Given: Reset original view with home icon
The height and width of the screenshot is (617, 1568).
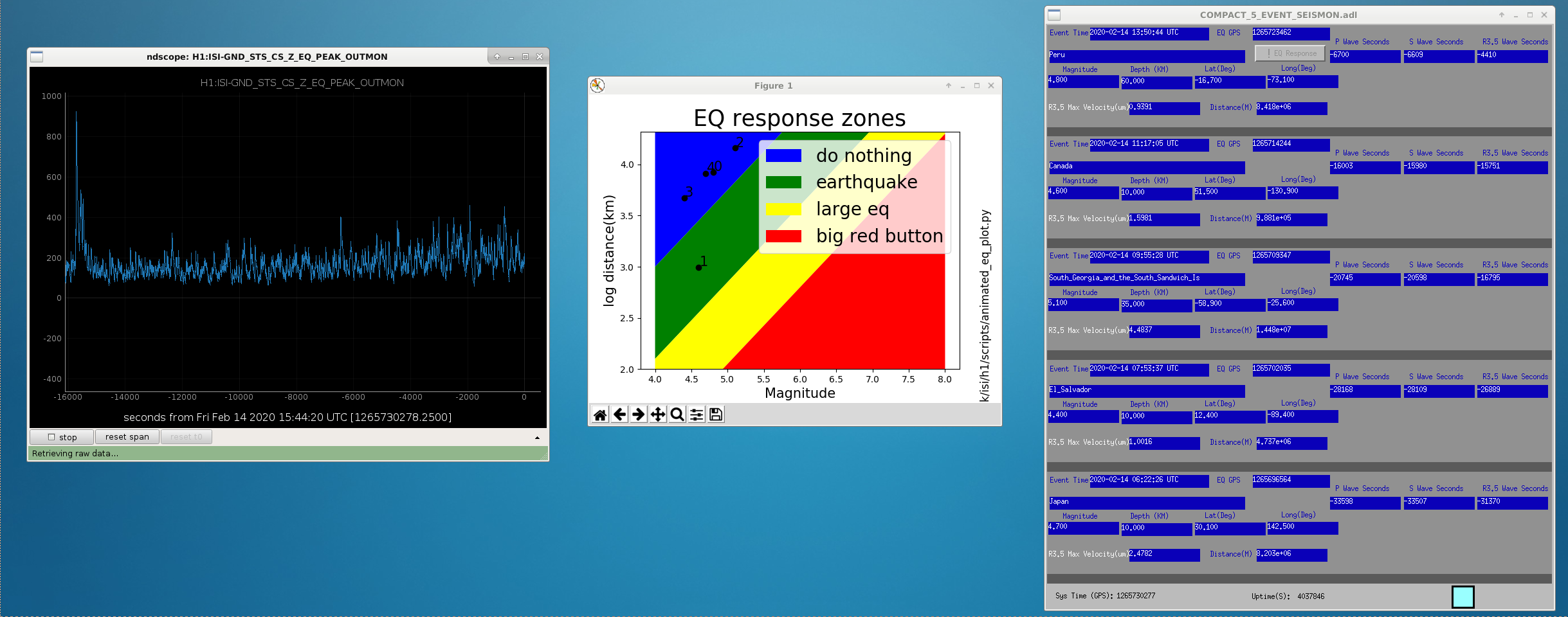Looking at the screenshot, I should [600, 415].
